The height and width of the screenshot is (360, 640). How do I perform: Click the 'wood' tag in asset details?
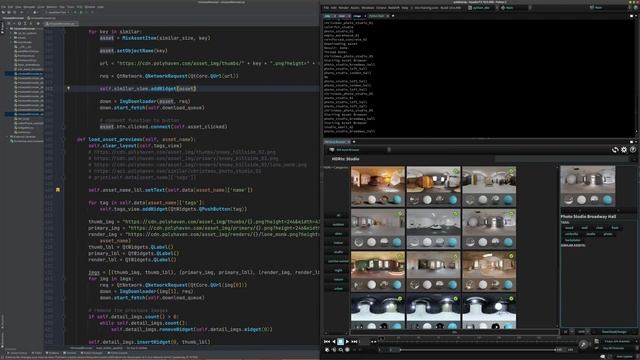pyautogui.click(x=569, y=228)
